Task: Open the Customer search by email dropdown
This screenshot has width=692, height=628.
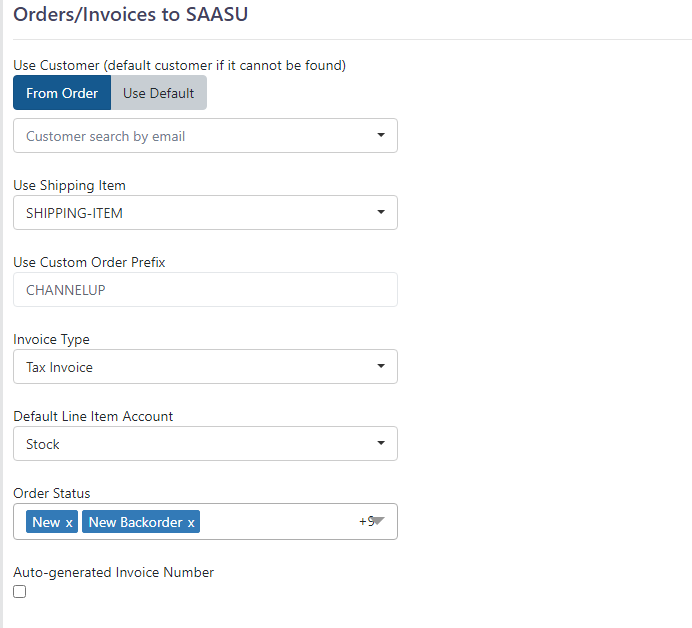Action: (x=205, y=135)
